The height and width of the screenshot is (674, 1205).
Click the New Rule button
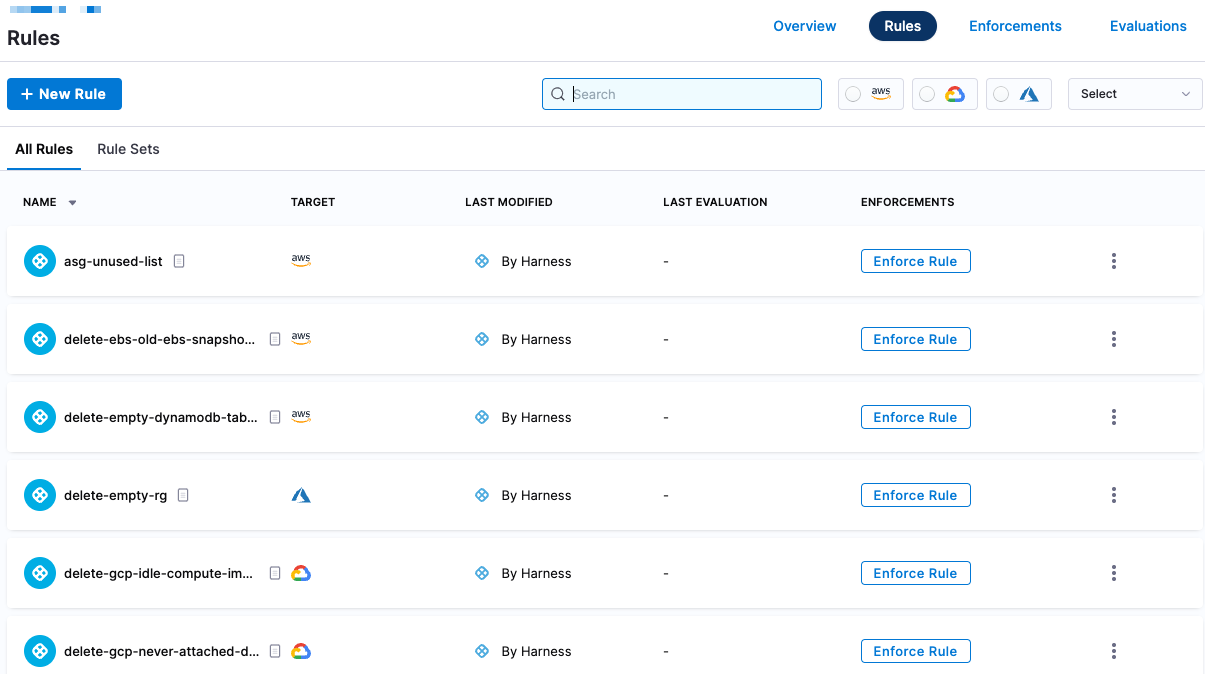[64, 94]
